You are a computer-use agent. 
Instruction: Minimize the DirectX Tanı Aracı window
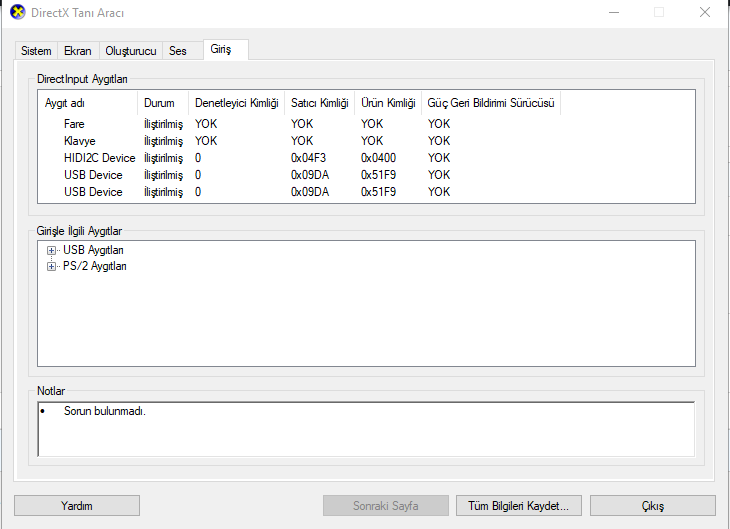point(612,13)
